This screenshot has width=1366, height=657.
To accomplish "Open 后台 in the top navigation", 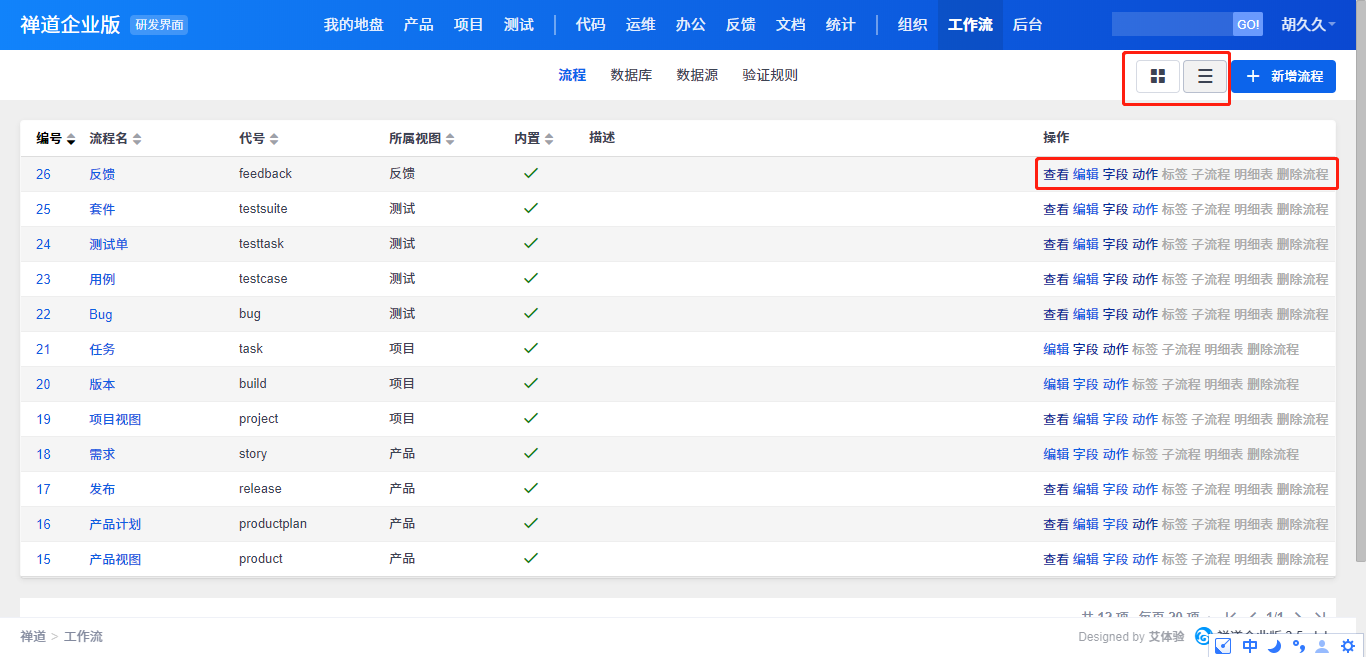I will coord(1027,25).
